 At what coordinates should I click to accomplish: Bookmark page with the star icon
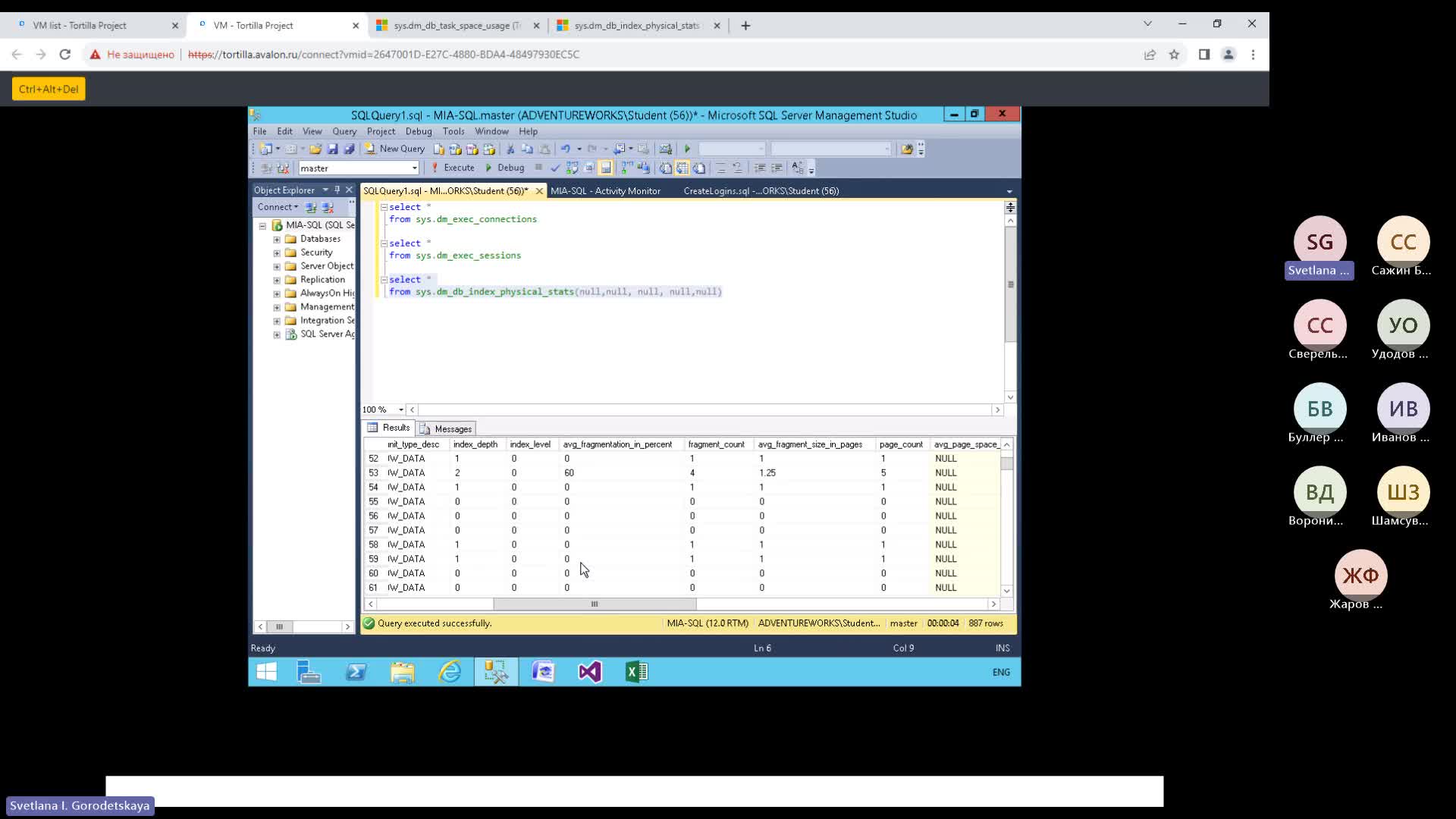[1174, 55]
